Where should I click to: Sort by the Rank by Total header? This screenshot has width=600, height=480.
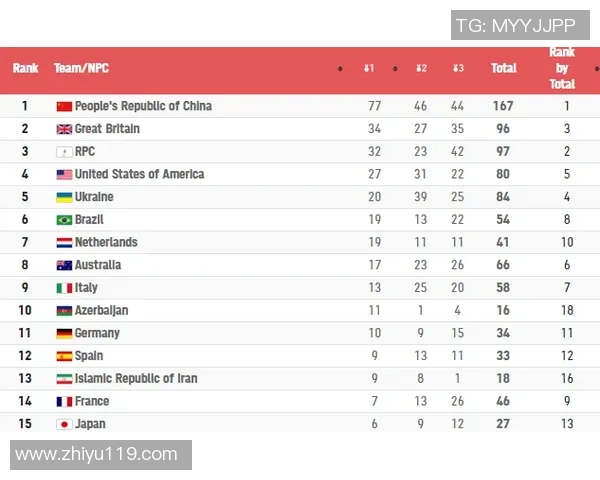[562, 68]
